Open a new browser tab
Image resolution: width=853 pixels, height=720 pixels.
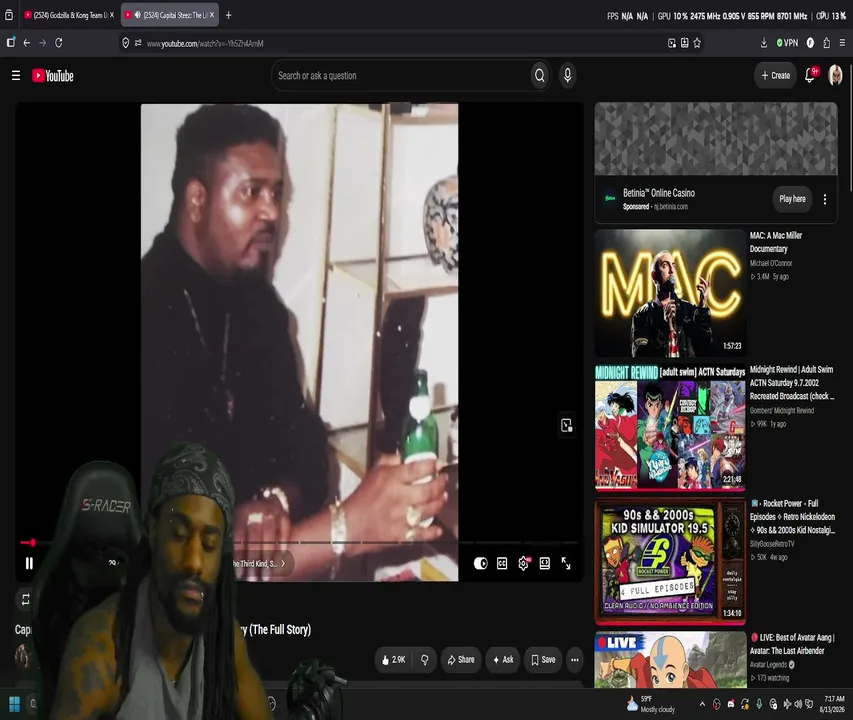pyautogui.click(x=228, y=15)
